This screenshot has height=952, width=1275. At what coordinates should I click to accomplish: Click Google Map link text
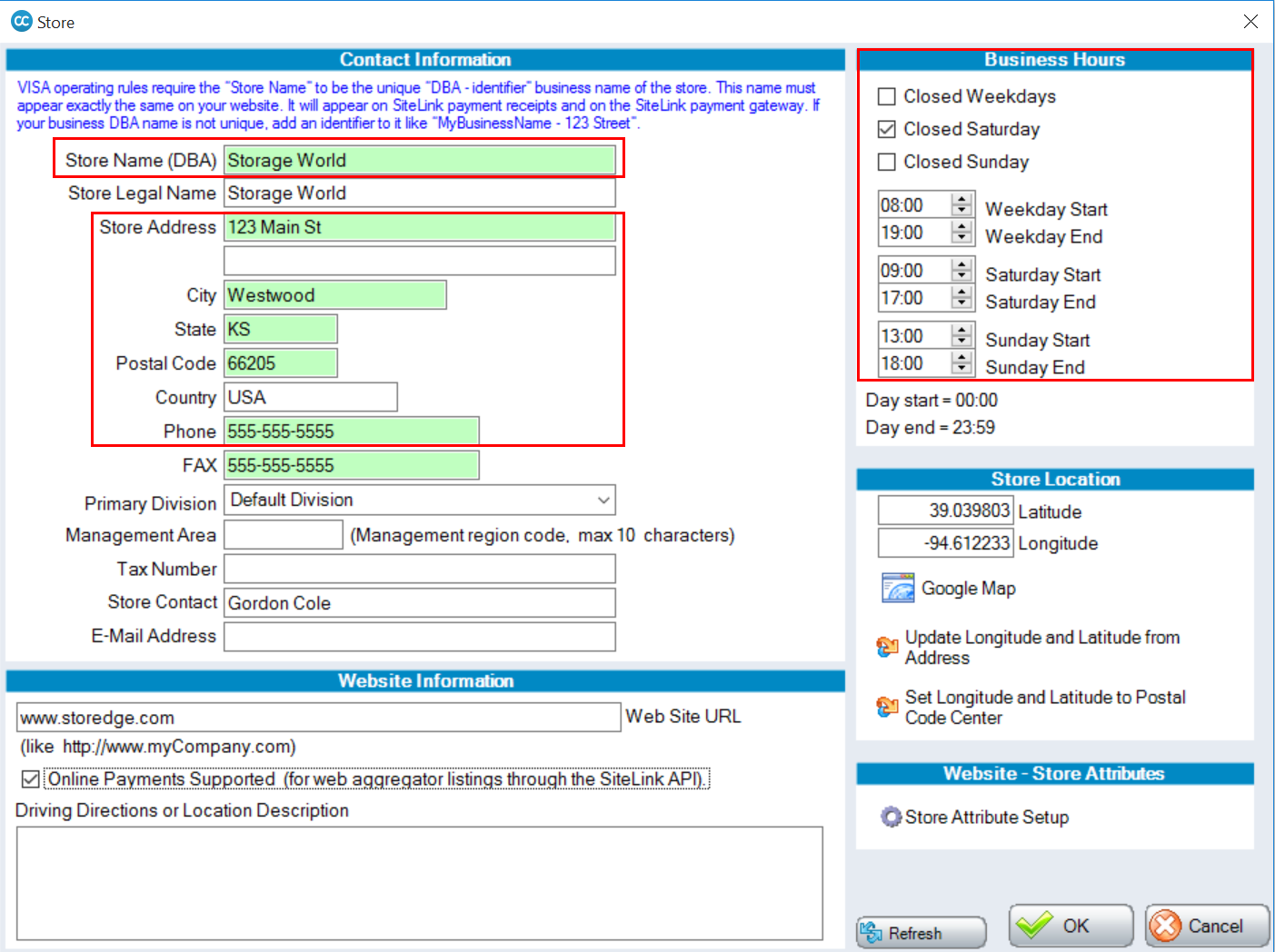point(969,589)
